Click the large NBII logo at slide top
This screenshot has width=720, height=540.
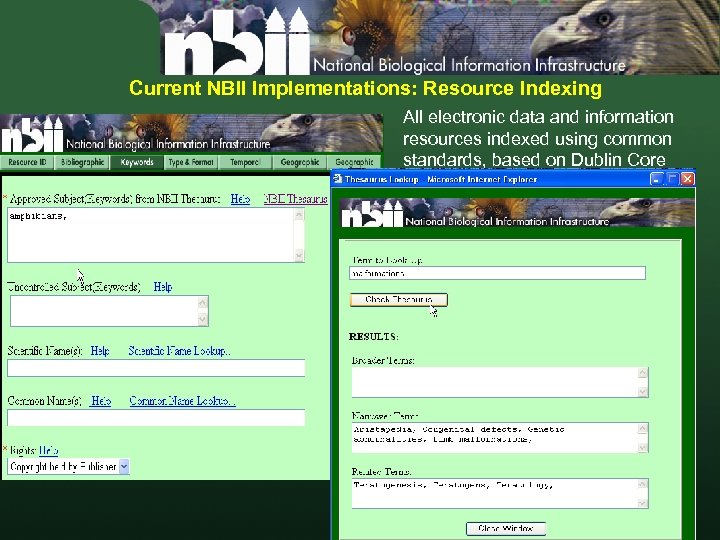(x=236, y=43)
